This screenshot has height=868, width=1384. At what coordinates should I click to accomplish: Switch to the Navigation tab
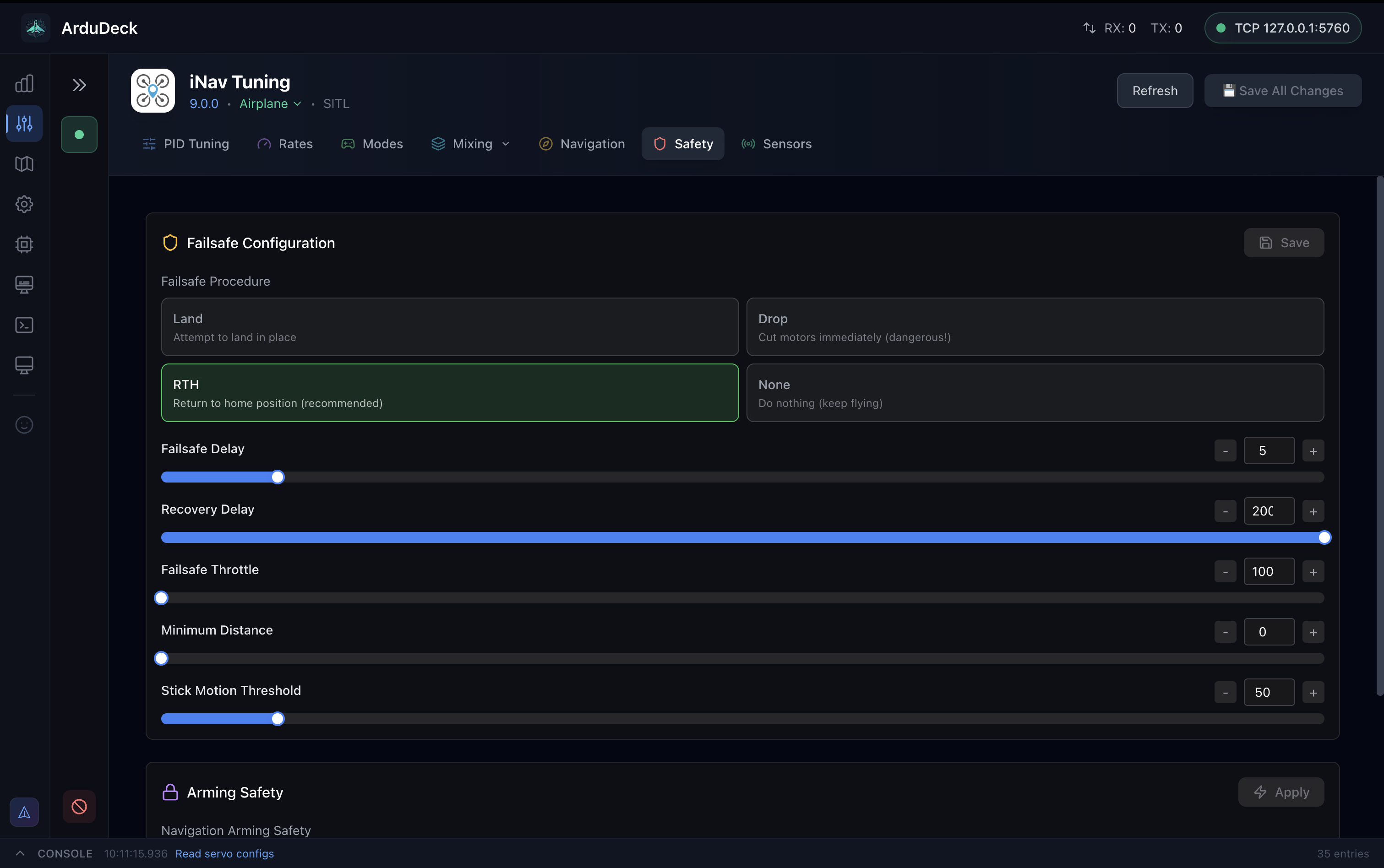coord(582,144)
